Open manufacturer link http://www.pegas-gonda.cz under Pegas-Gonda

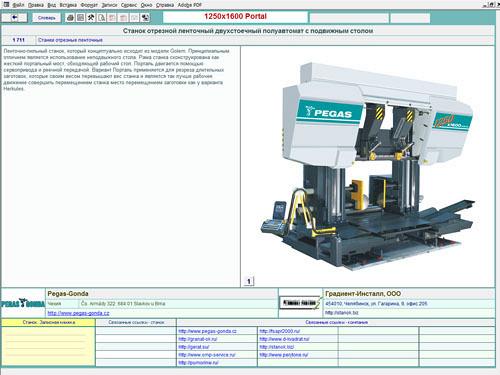pos(78,313)
